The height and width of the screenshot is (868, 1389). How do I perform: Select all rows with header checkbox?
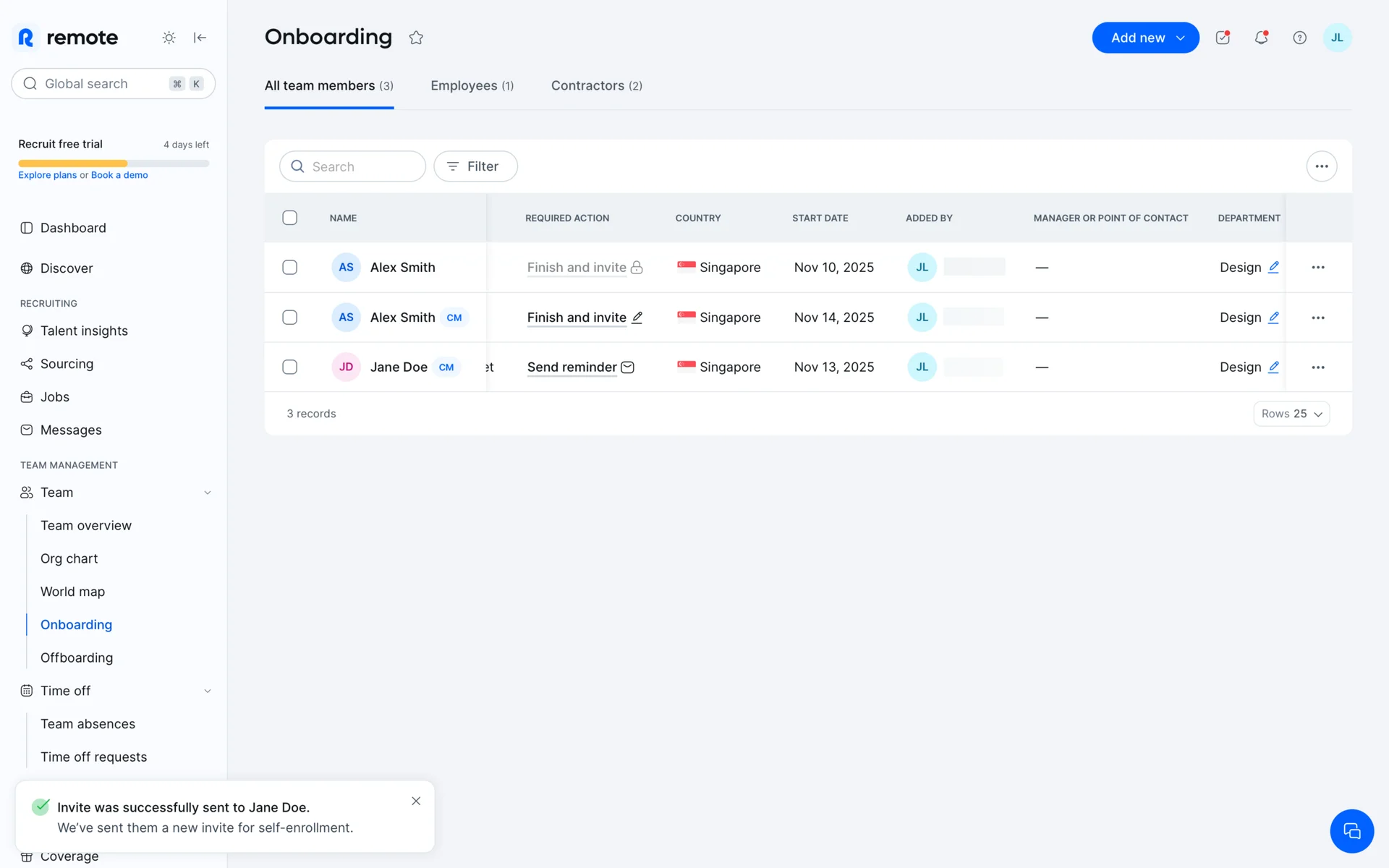tap(289, 218)
